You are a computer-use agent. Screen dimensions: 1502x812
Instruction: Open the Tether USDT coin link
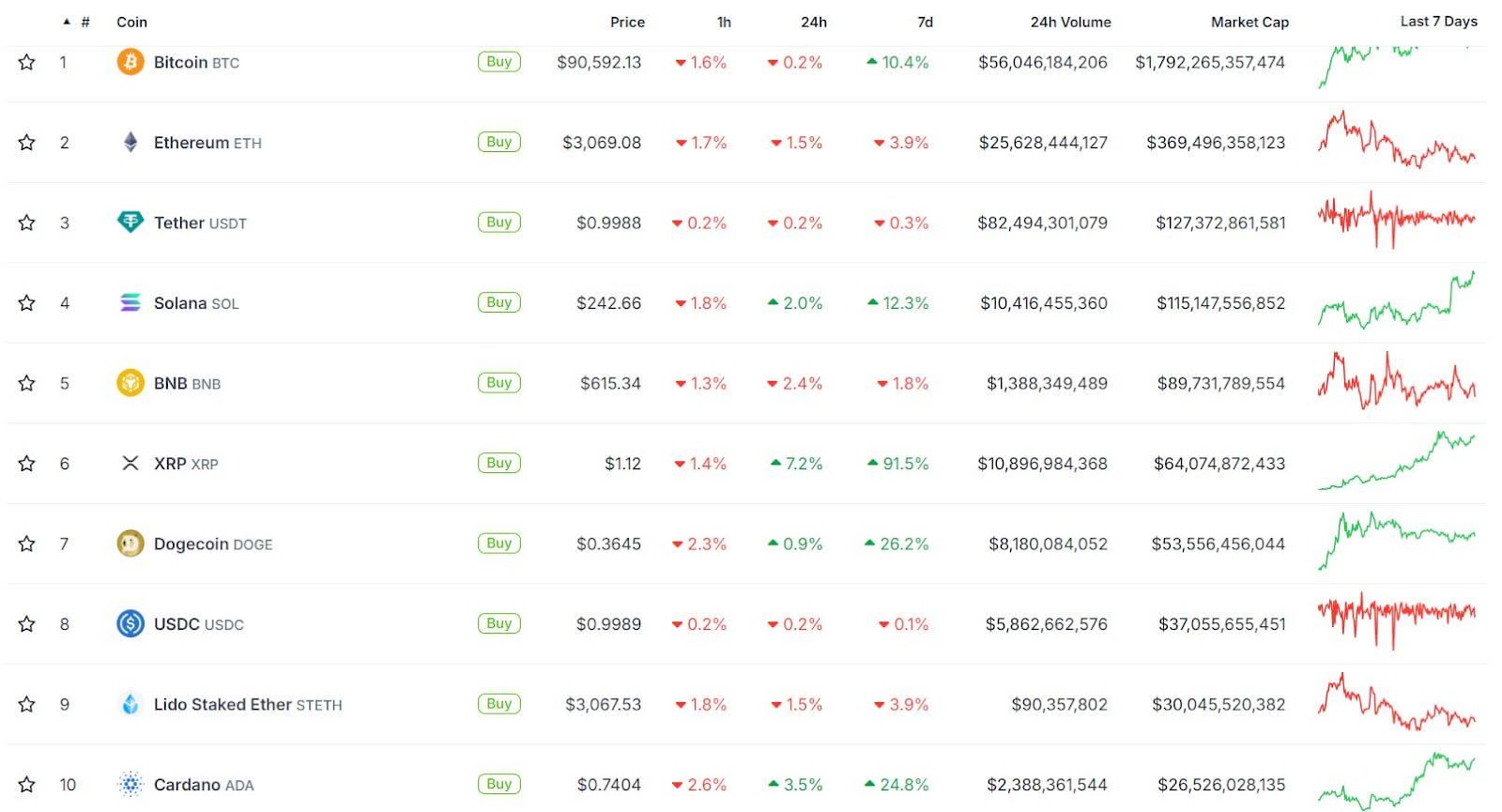[x=200, y=222]
